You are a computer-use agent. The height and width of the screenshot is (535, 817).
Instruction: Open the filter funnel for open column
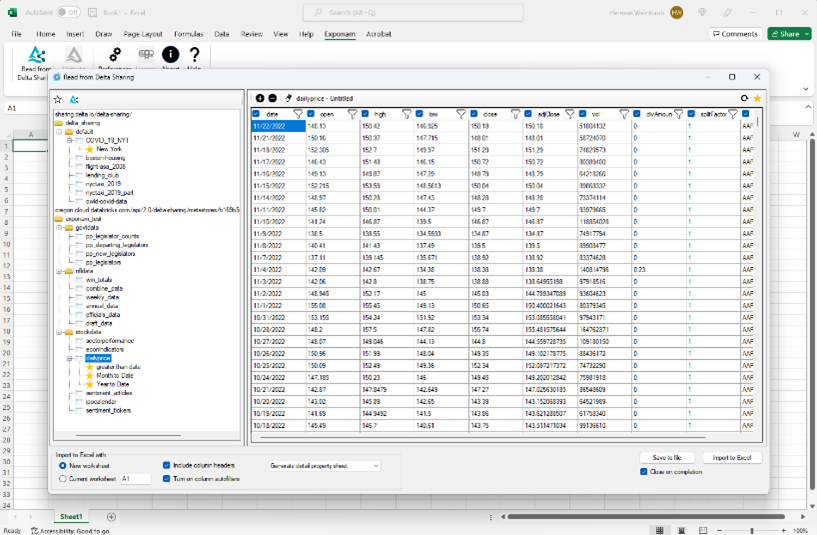pyautogui.click(x=352, y=114)
